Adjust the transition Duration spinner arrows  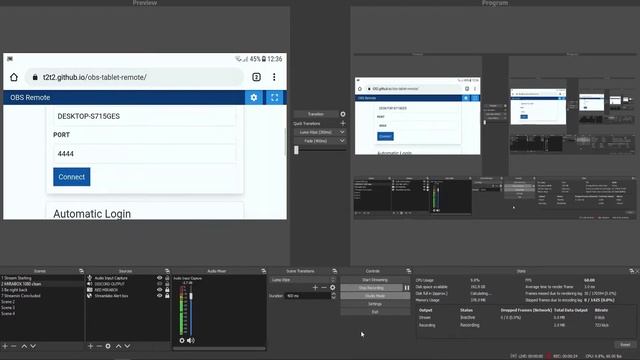[333, 296]
